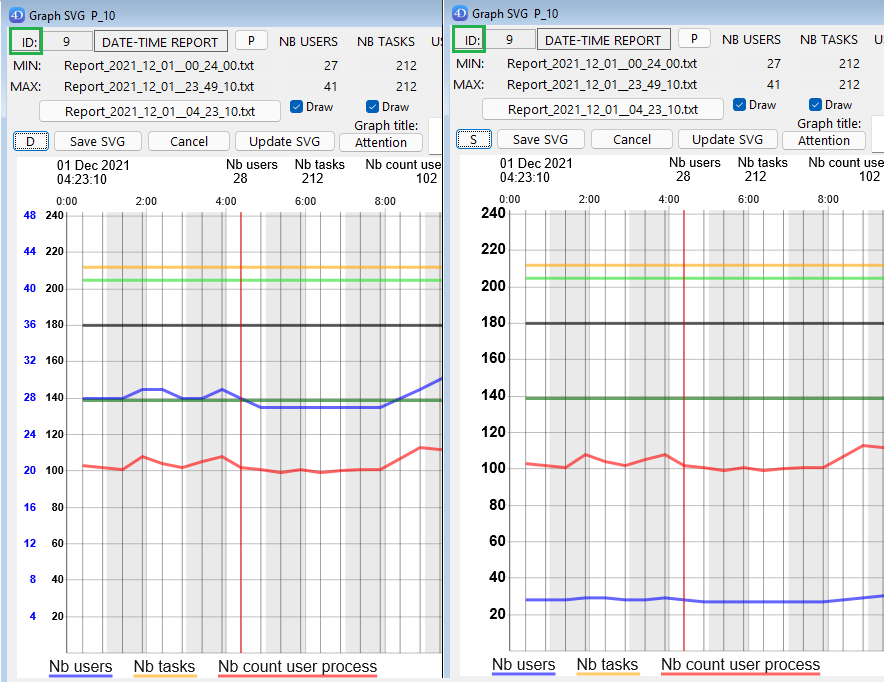Viewport: 884px width, 682px height.
Task: Open the Report_2021_12_01__04_23_10.txt selector in left window
Action: pos(160,110)
